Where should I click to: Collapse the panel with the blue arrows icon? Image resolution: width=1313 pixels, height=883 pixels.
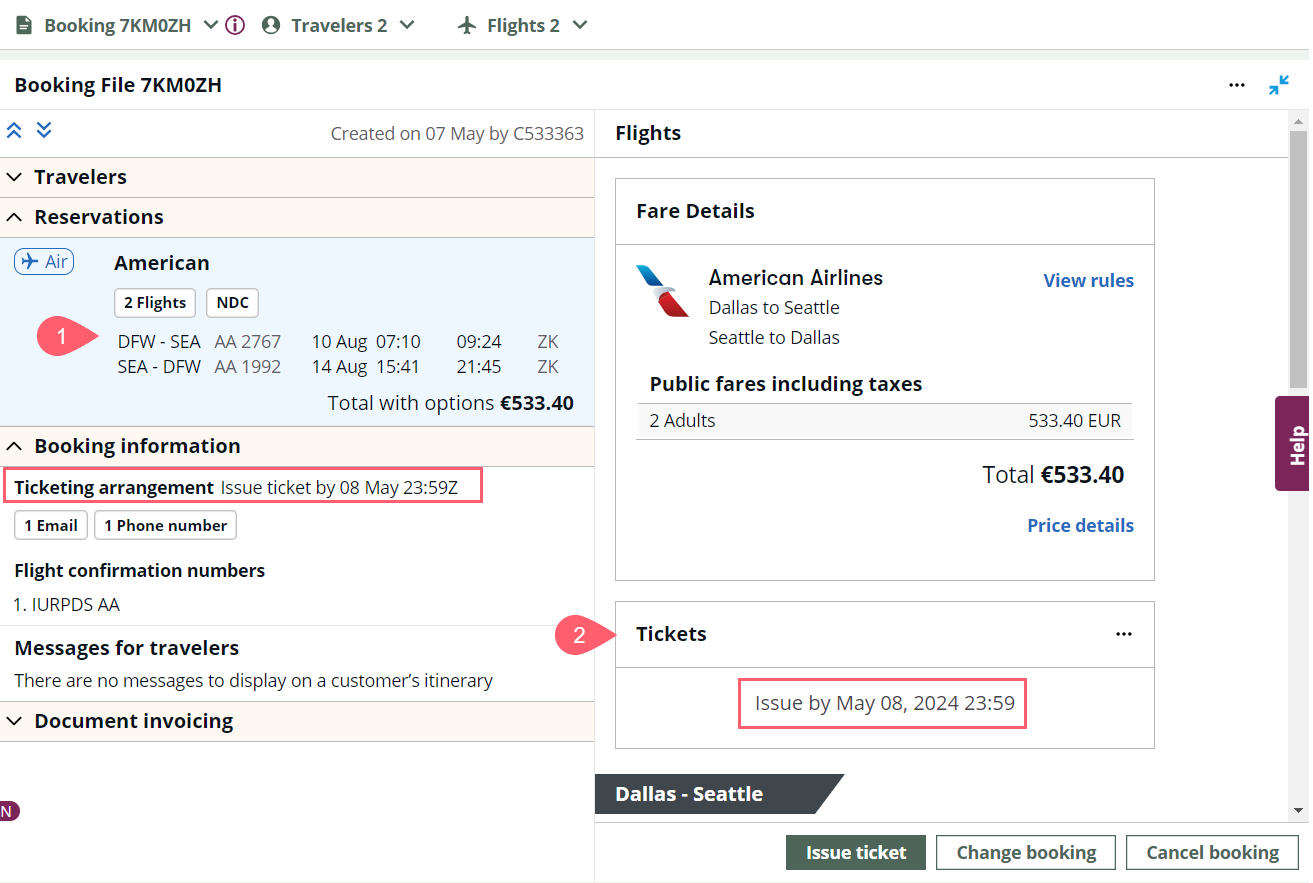point(1279,85)
